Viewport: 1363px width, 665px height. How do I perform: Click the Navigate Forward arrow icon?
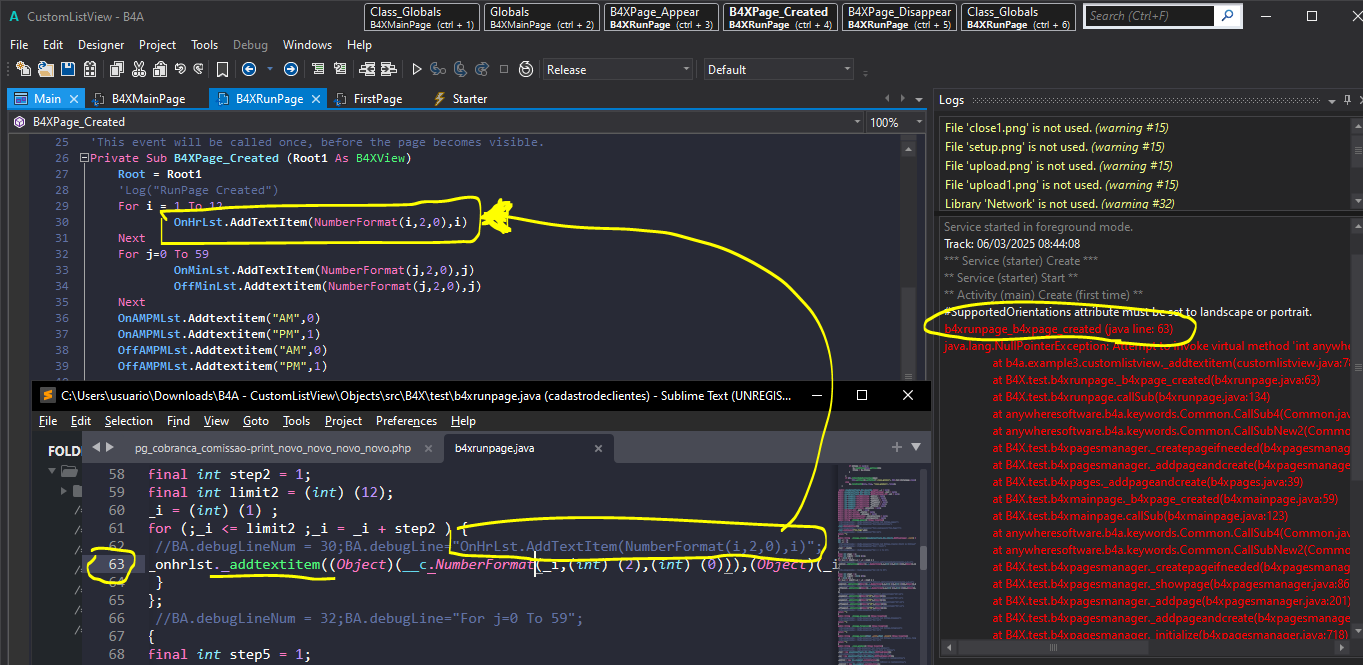click(291, 69)
